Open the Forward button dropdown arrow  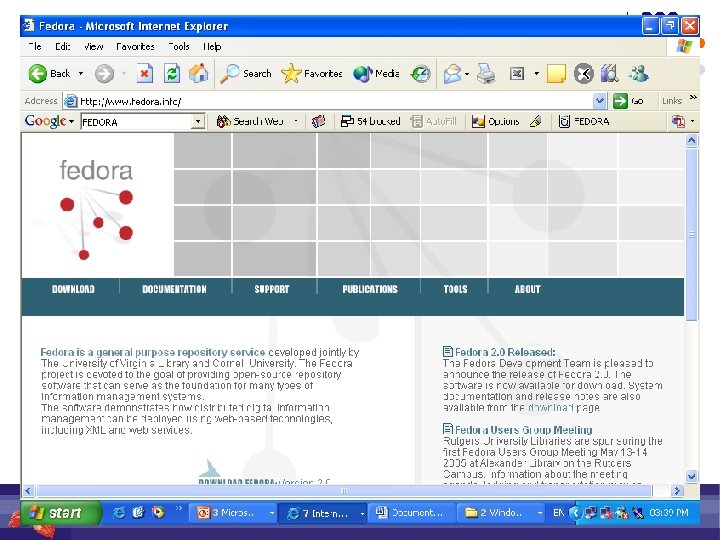click(x=124, y=73)
